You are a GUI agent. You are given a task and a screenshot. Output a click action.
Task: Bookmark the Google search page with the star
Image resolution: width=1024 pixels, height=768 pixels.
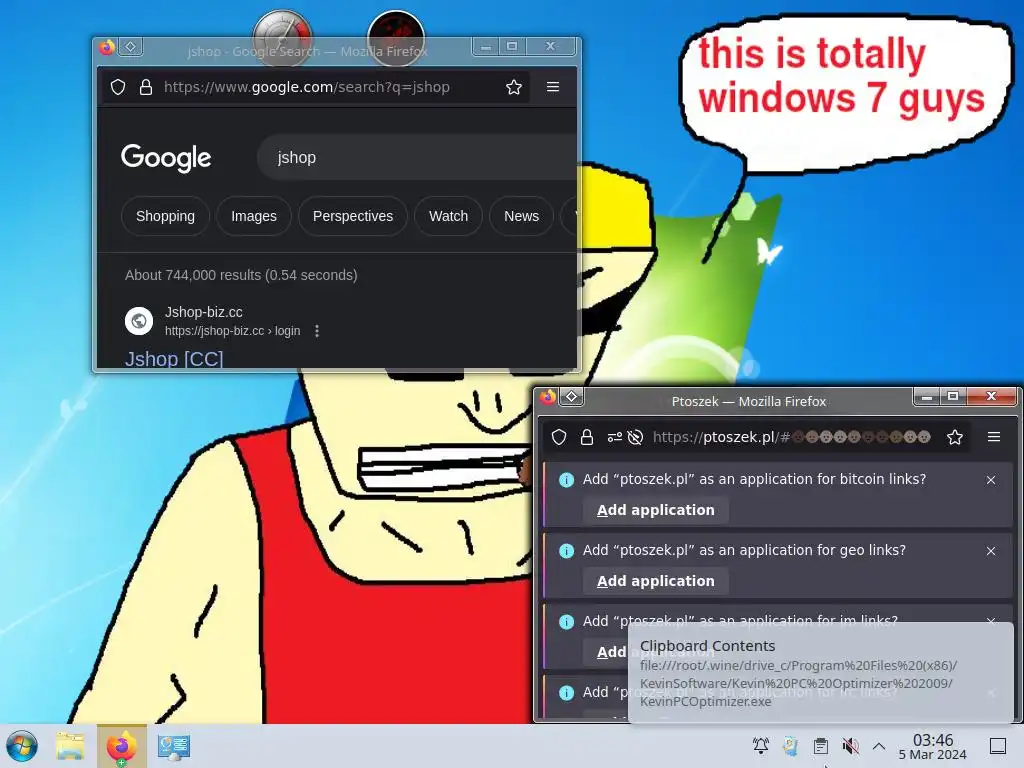coord(514,87)
